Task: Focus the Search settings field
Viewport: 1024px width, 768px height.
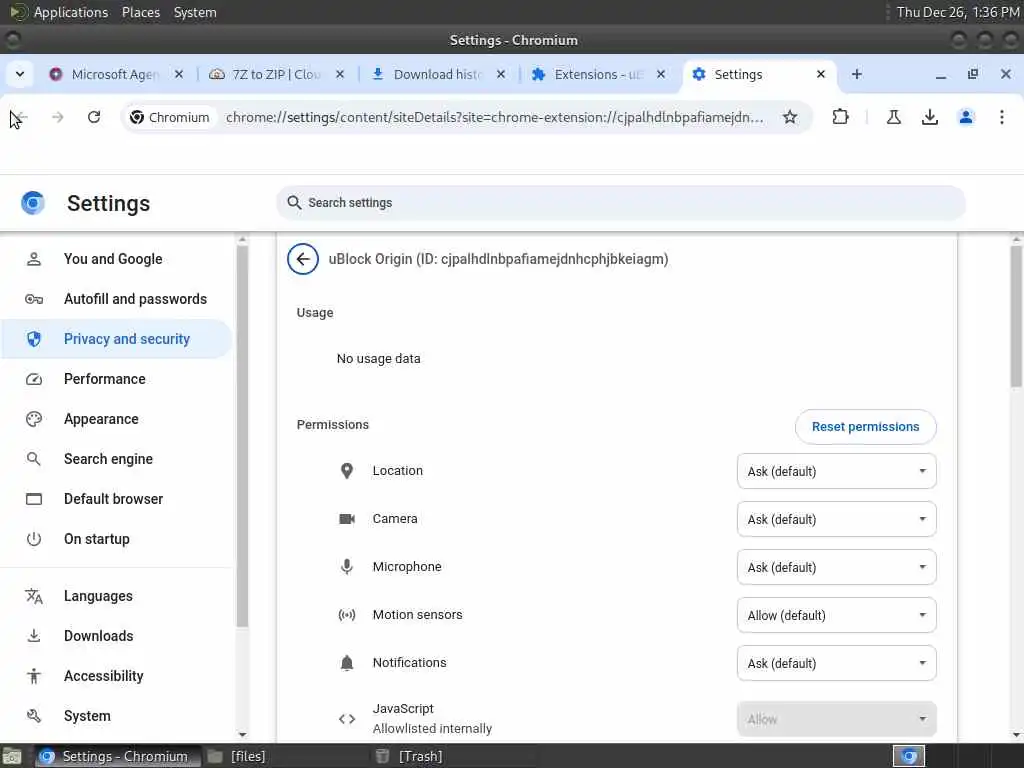Action: tap(620, 203)
